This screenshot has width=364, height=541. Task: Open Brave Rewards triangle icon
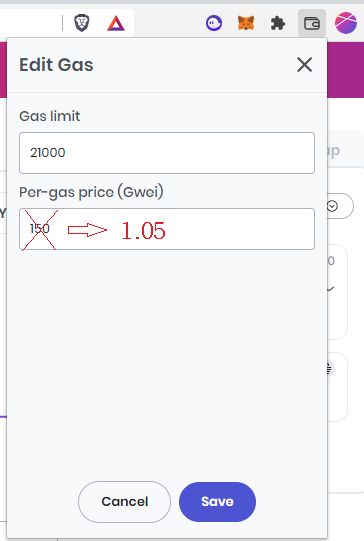(116, 23)
